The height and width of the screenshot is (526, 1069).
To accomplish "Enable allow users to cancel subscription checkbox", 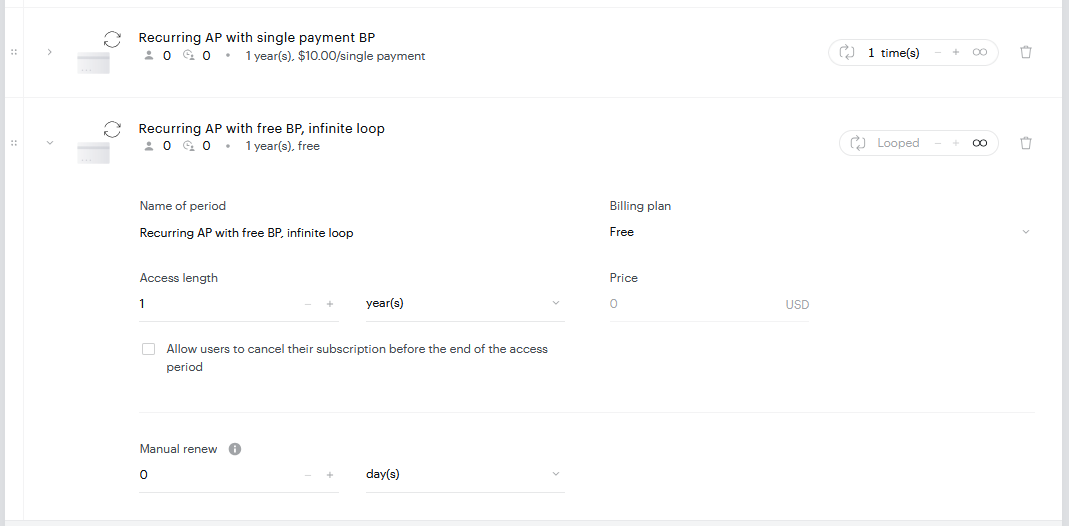I will (149, 349).
